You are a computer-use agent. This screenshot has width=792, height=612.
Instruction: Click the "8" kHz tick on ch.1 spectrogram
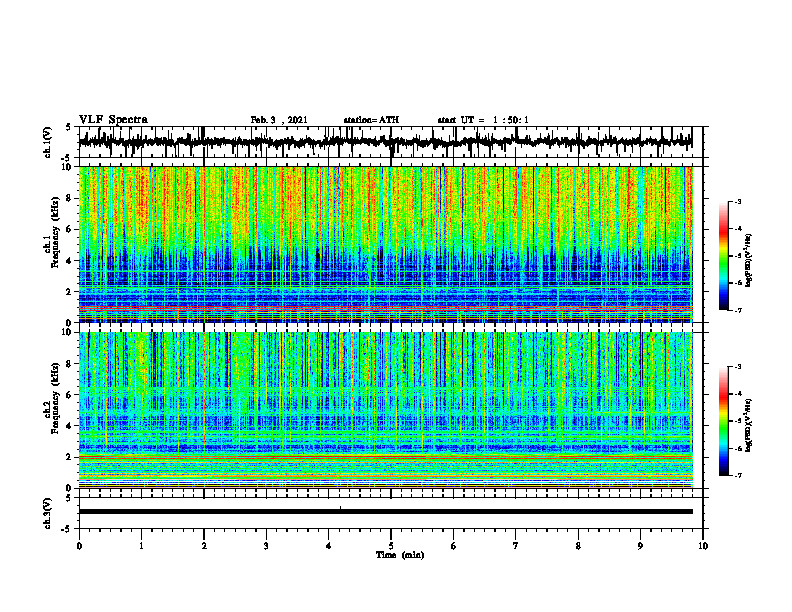point(70,198)
